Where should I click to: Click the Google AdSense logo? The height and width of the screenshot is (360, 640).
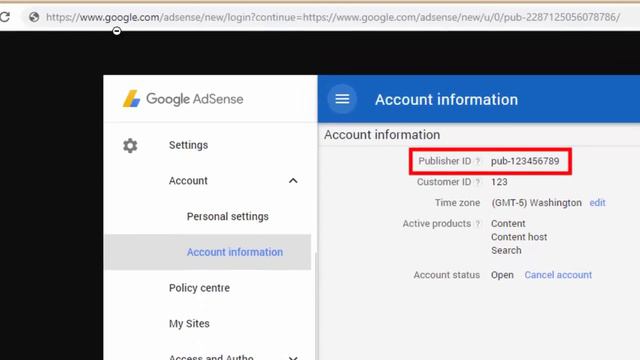183,99
